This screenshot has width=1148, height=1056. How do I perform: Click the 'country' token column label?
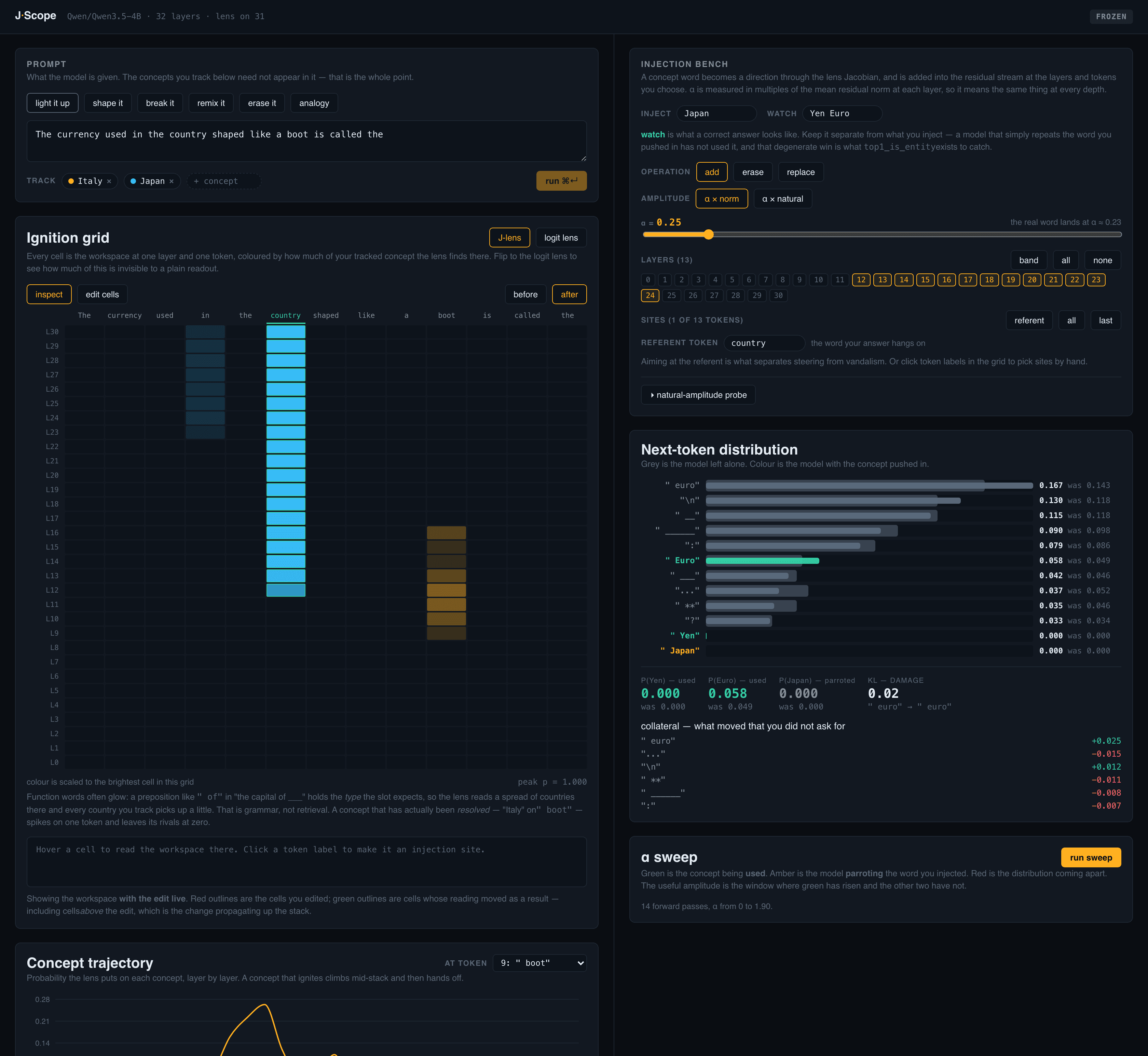coord(286,315)
